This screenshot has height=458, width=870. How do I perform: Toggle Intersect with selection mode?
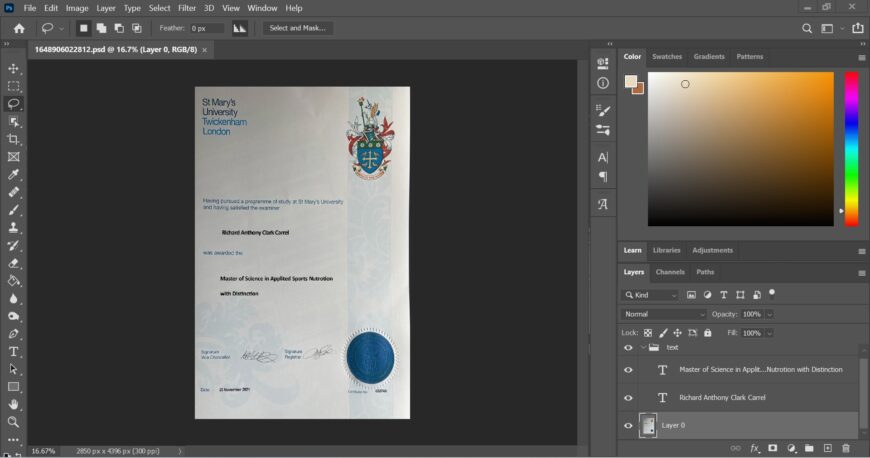tap(136, 28)
